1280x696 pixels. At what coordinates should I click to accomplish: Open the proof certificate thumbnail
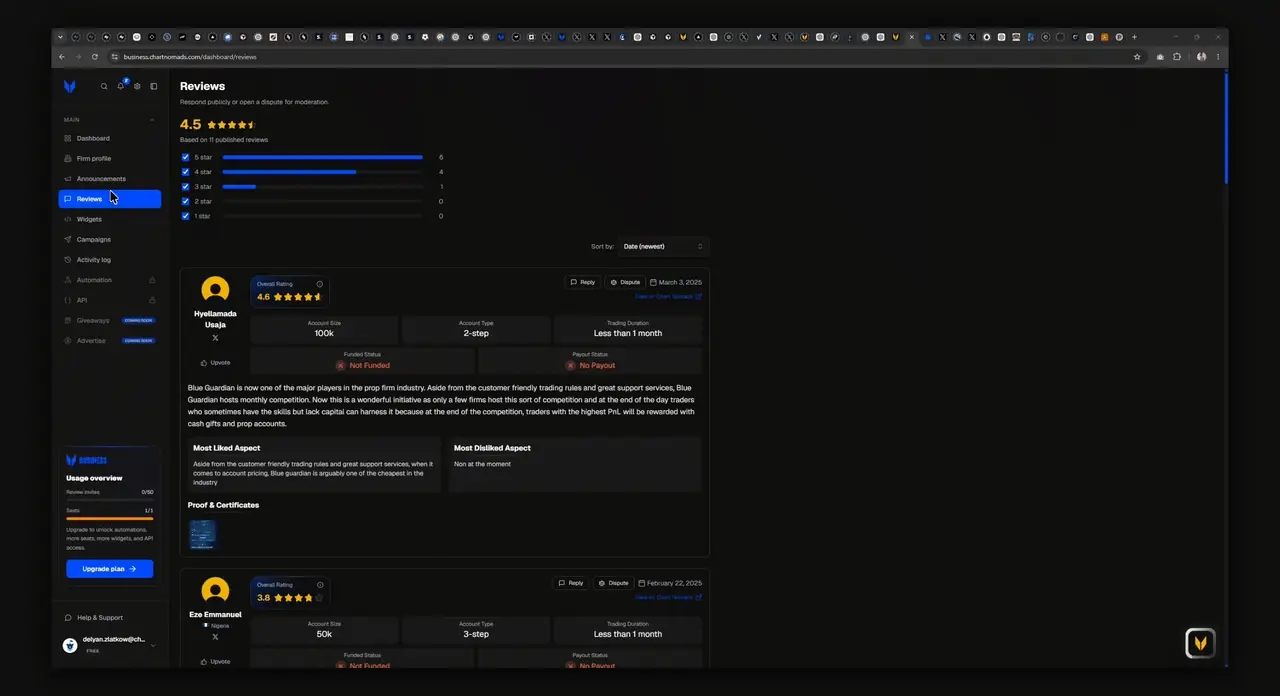tap(202, 535)
